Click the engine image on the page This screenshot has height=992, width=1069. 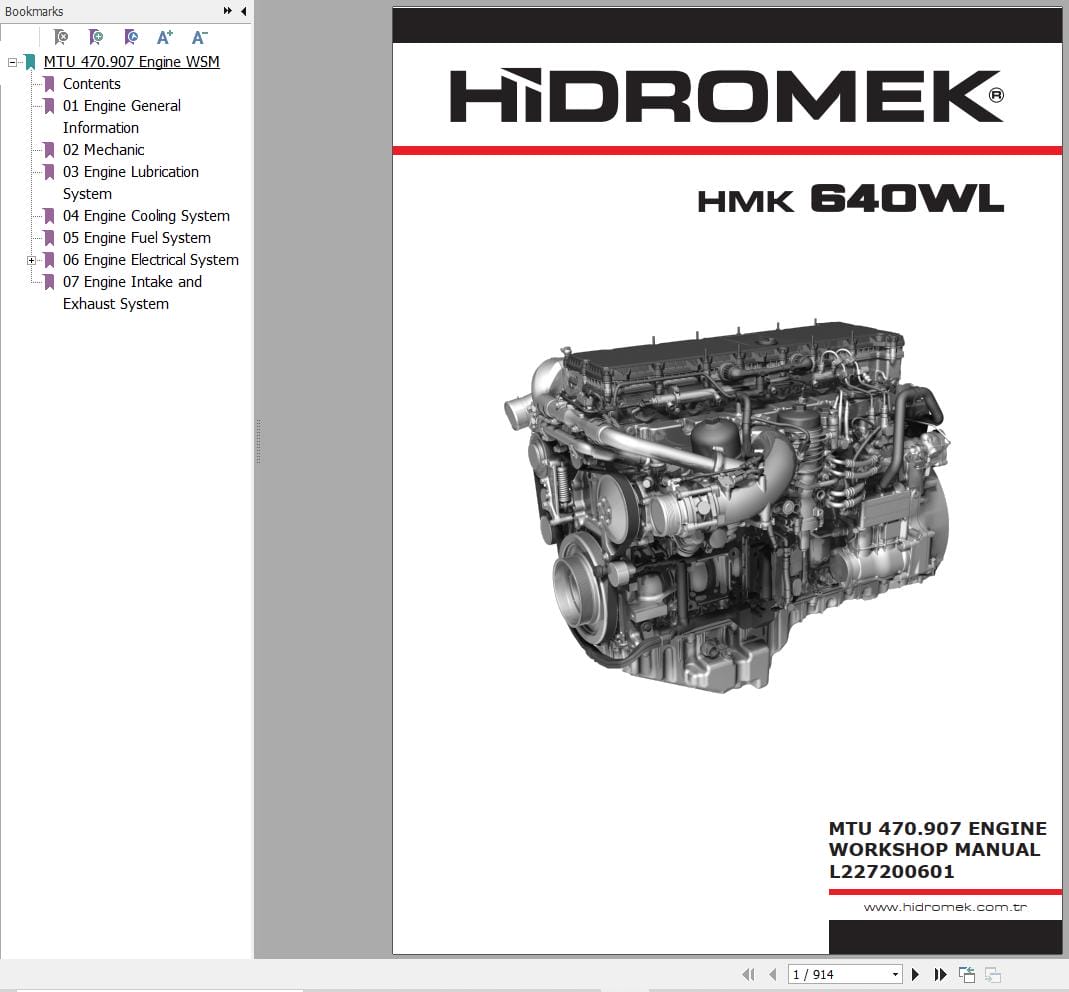(727, 506)
